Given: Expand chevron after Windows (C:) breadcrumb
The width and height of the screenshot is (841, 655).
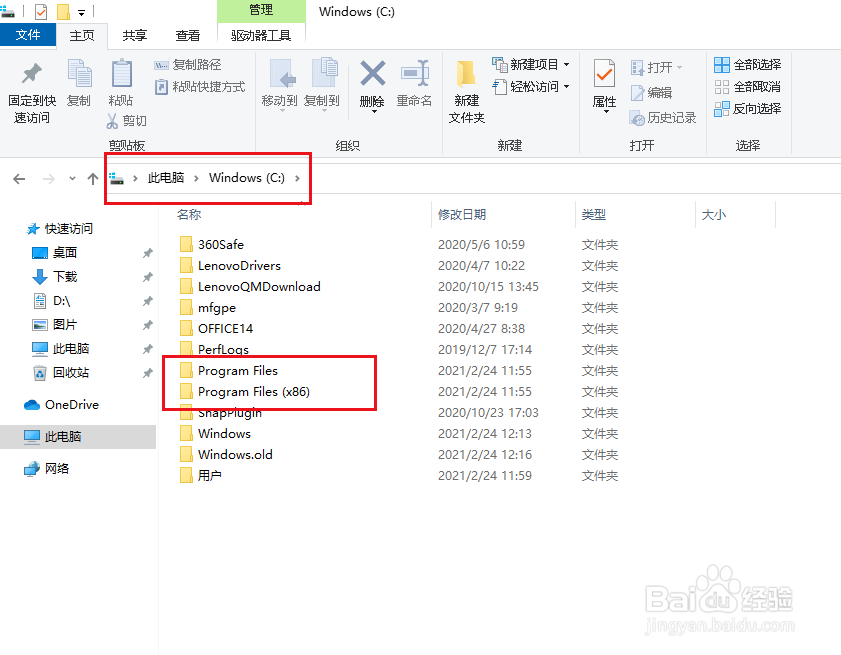Looking at the screenshot, I should point(297,178).
